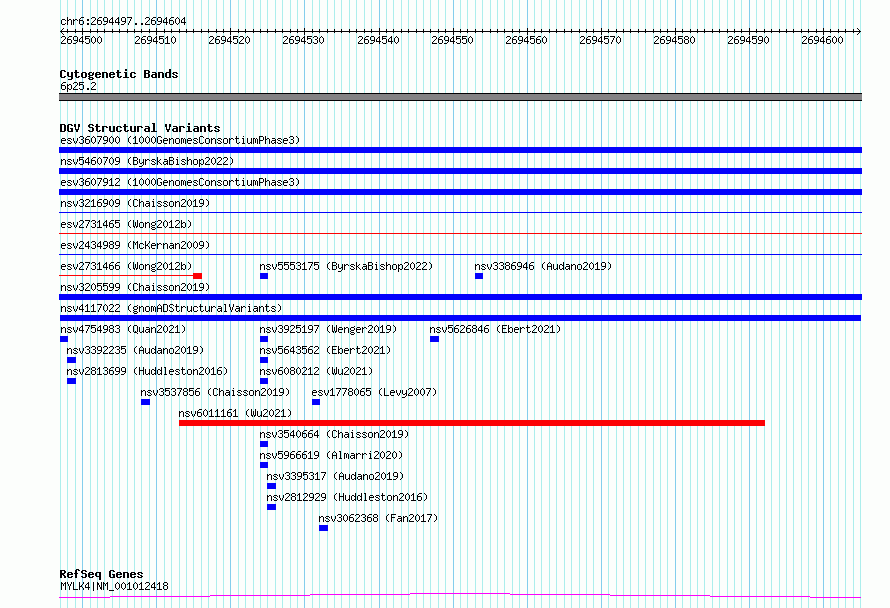
Task: Click the blue marker under nsv2813699
Action: click(x=71, y=381)
